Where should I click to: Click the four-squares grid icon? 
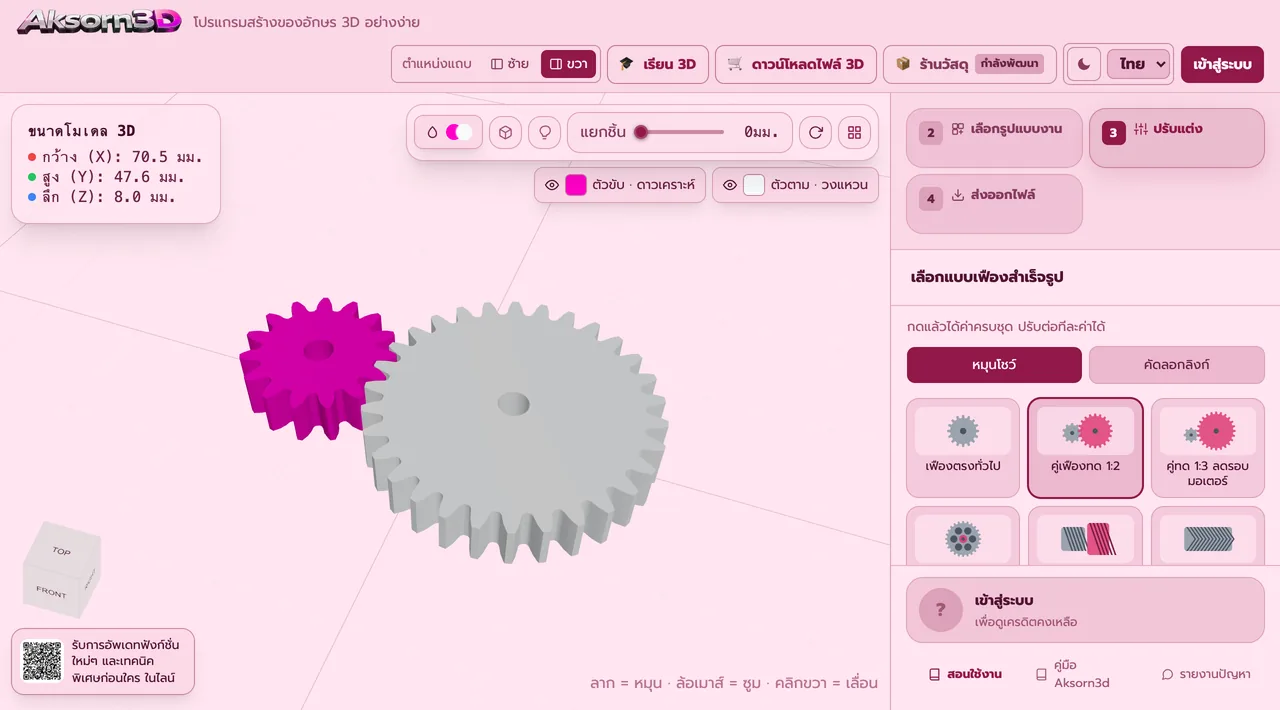[854, 132]
